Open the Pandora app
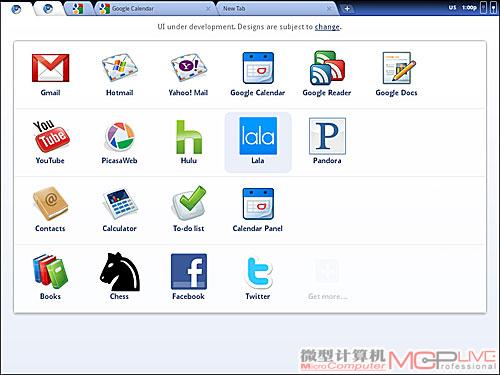The height and width of the screenshot is (375, 500). pyautogui.click(x=327, y=136)
